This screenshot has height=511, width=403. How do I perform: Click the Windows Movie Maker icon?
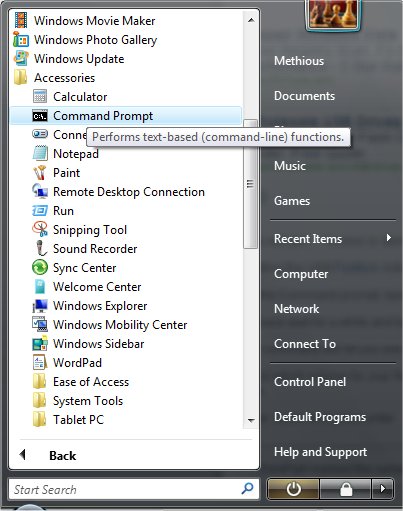tap(21, 20)
